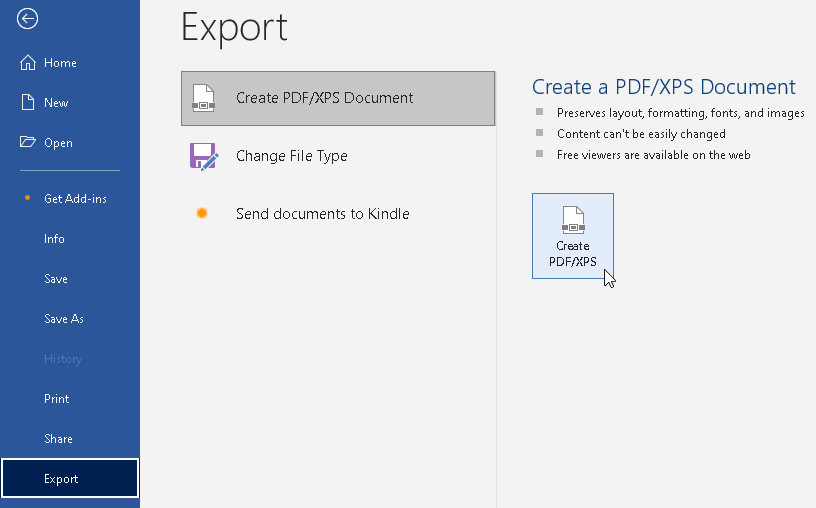Viewport: 816px width, 508px height.
Task: Select the highlighted Export menu item
Action: [61, 479]
